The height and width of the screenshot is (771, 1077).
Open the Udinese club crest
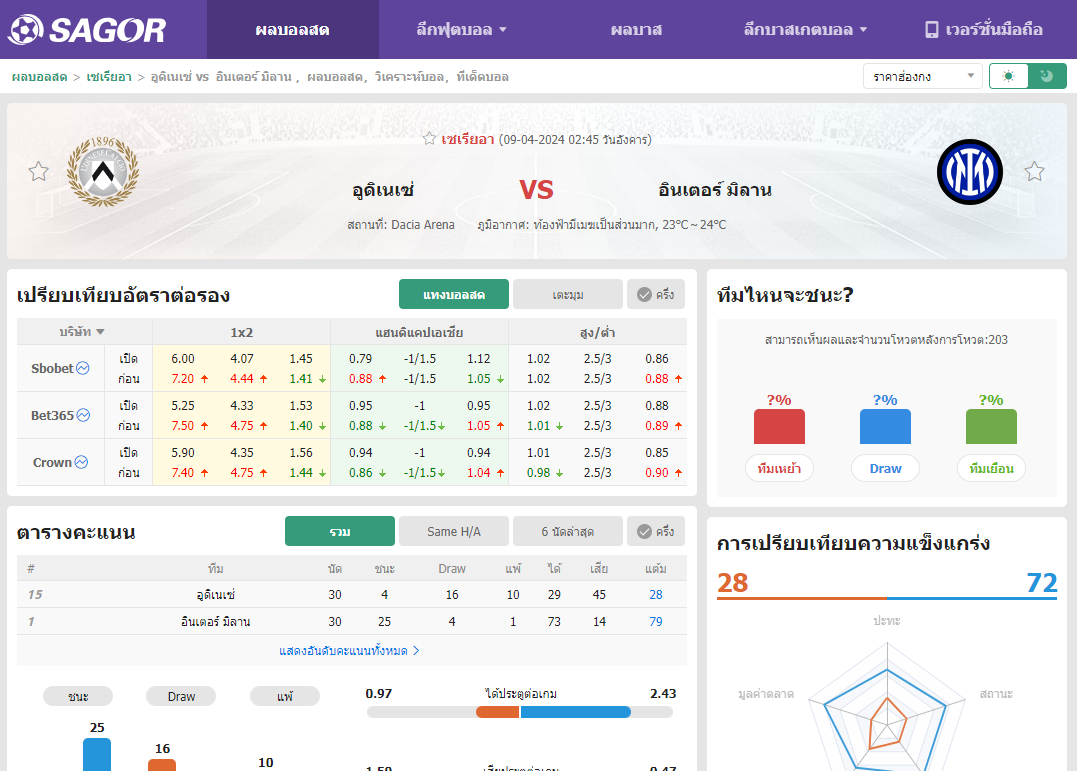[103, 172]
